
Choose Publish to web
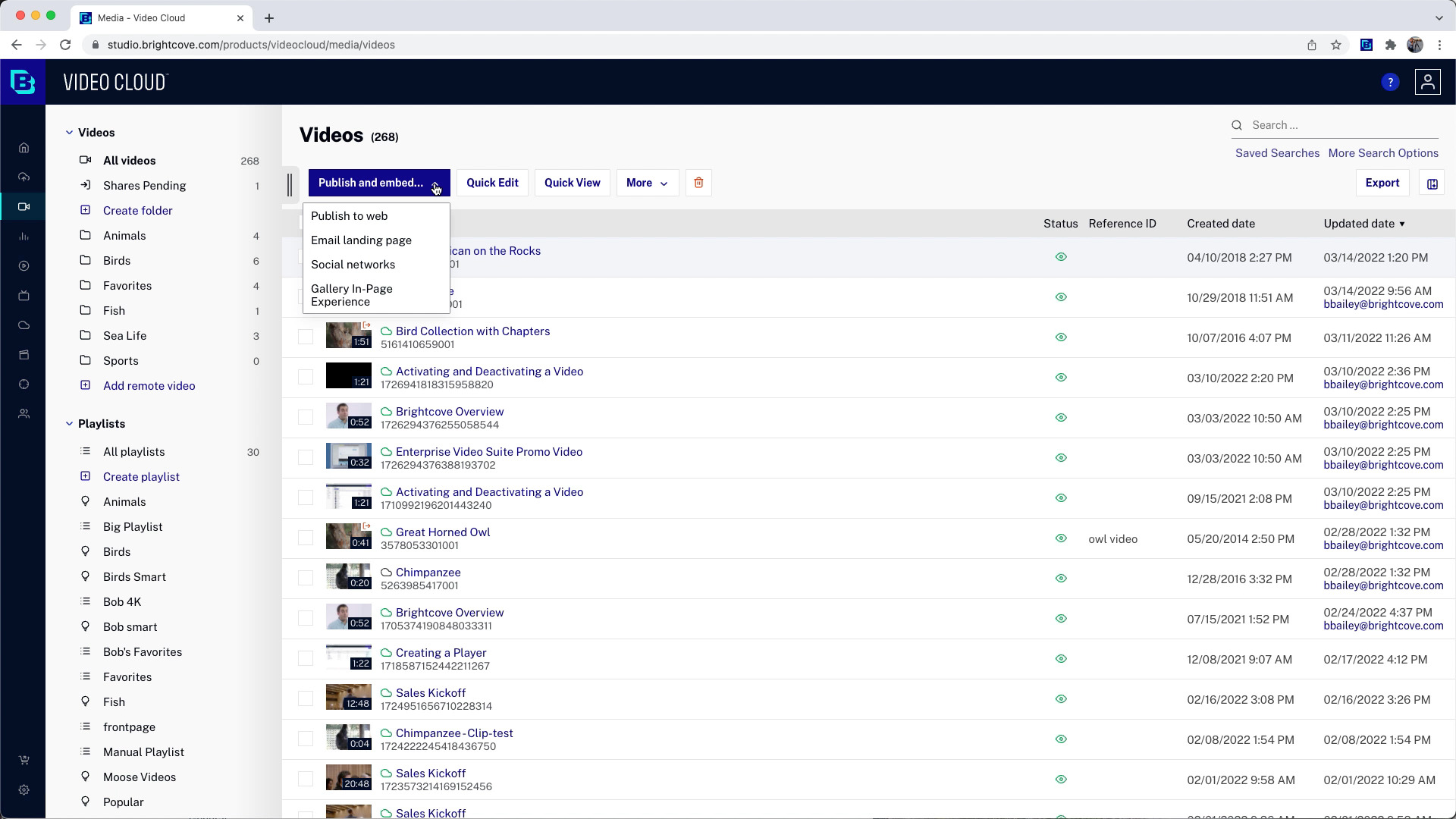[x=349, y=216]
